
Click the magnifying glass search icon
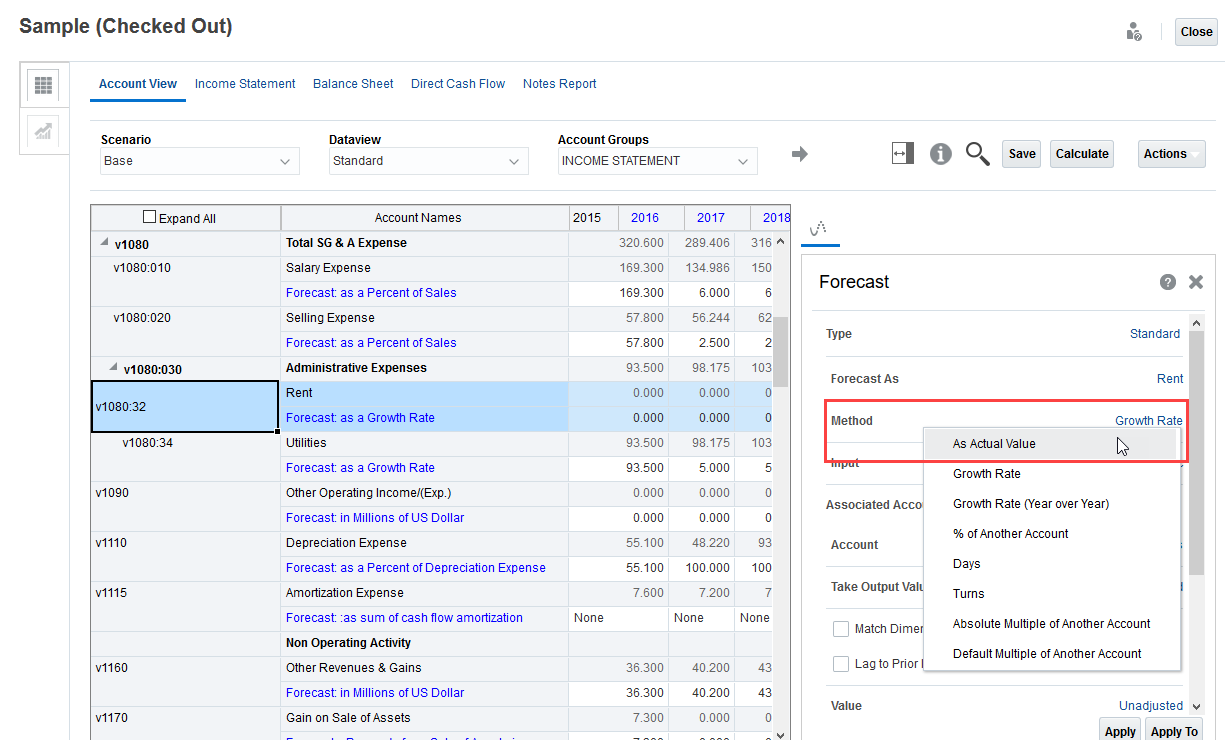(x=977, y=154)
